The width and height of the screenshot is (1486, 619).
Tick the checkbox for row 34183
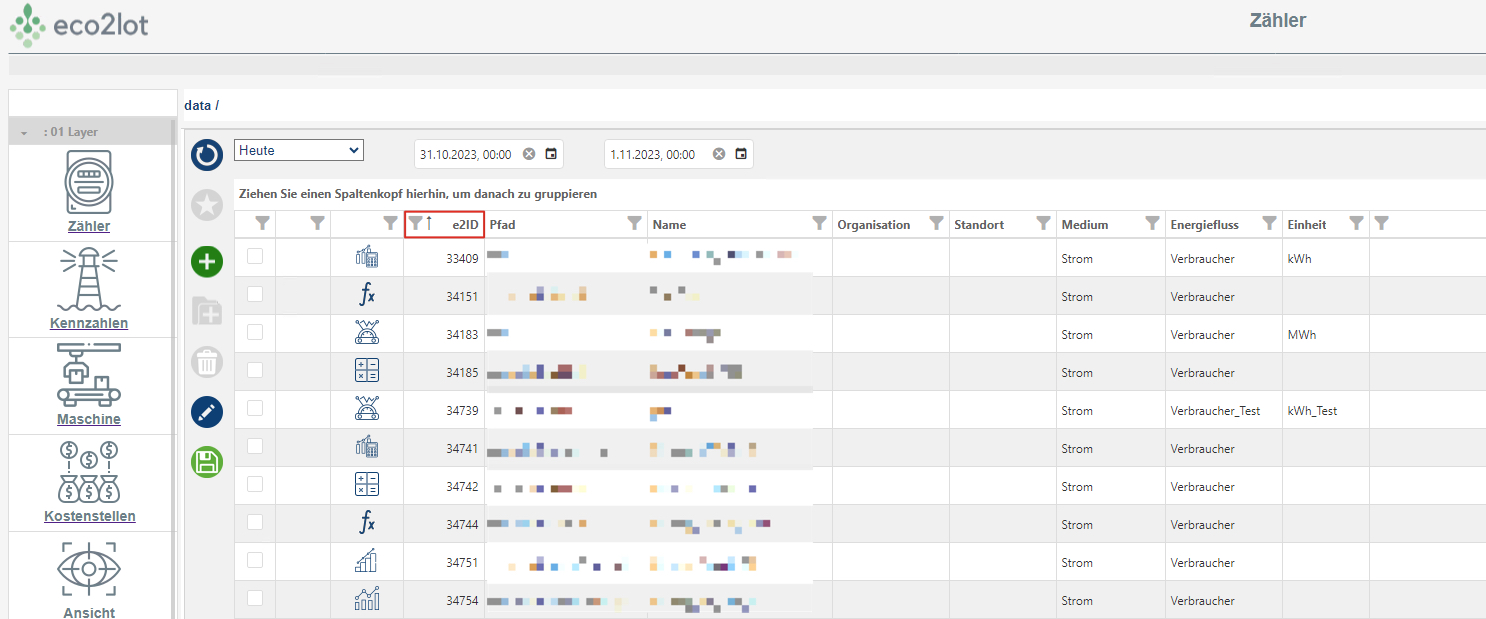[x=255, y=332]
